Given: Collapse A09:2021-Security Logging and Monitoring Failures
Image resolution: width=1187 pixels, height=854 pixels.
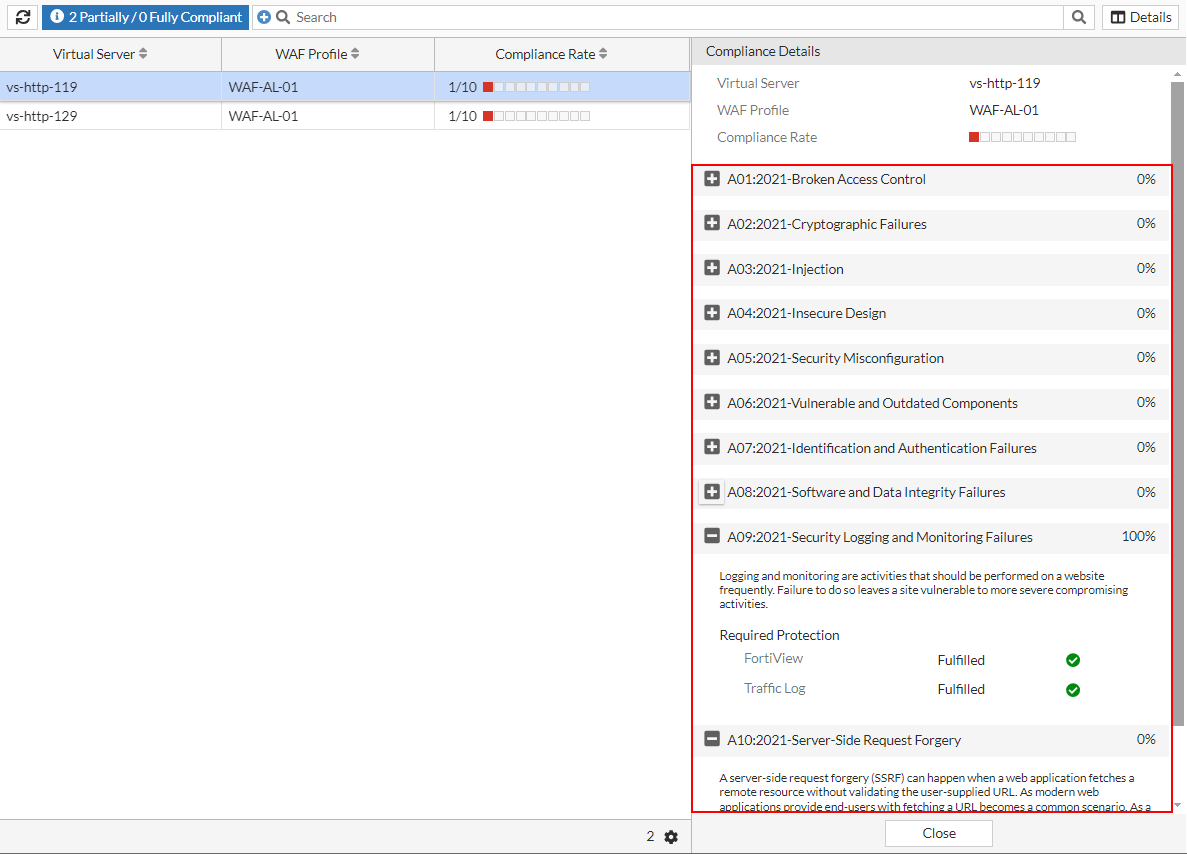Looking at the screenshot, I should click(712, 536).
